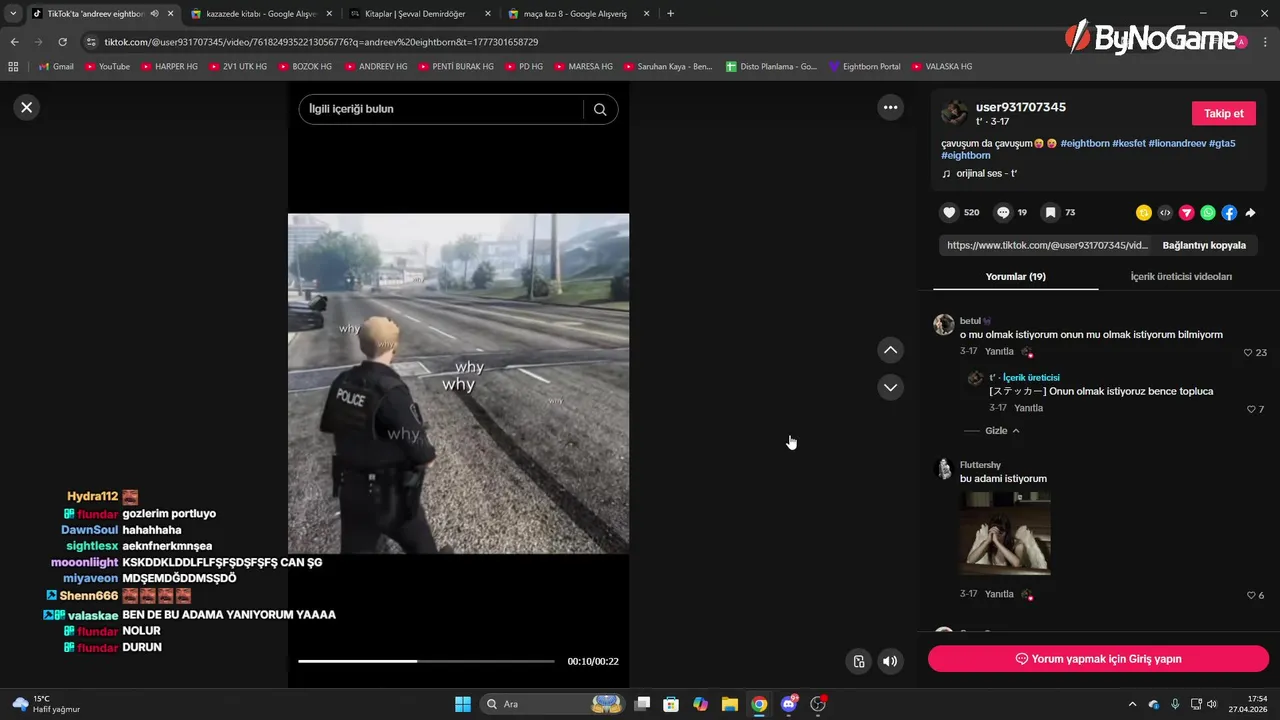Focus the 'İlgili içeriği bulun' search field
The image size is (1280, 720).
pos(440,109)
